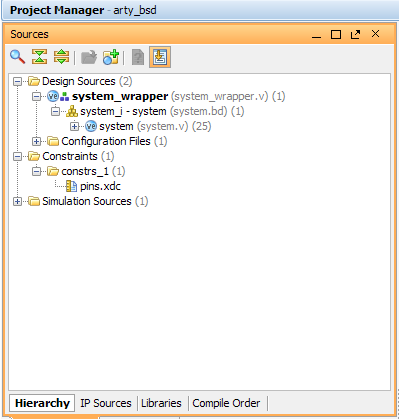Click the Collapse All icon
Screen dimensions: 399x419
pyautogui.click(x=39, y=57)
